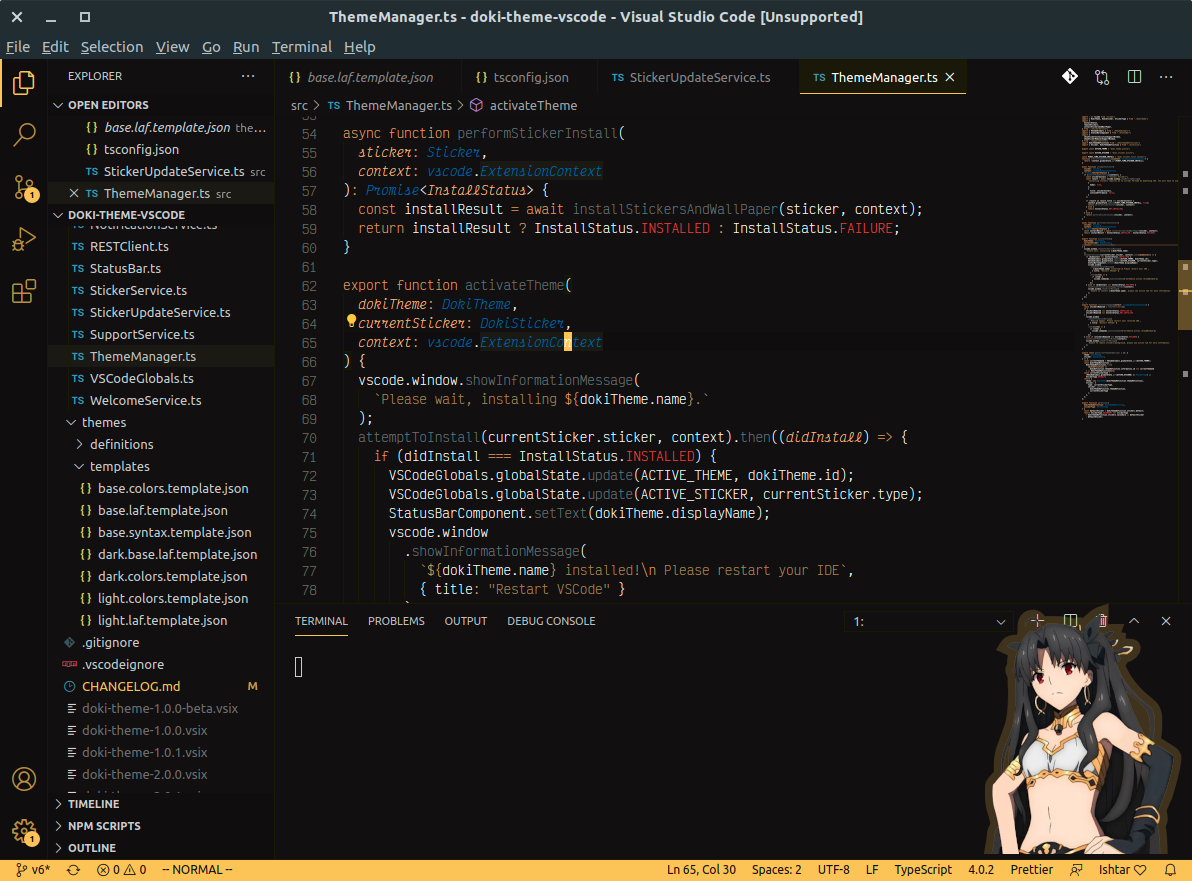Close the ThemeManager.ts tab
Screen dimensions: 1192x881
pos(949,78)
